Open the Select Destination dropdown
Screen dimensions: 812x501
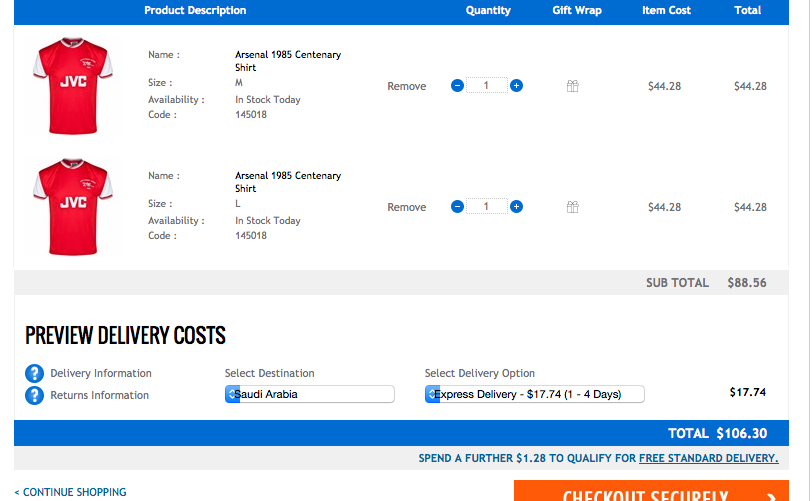[x=310, y=394]
